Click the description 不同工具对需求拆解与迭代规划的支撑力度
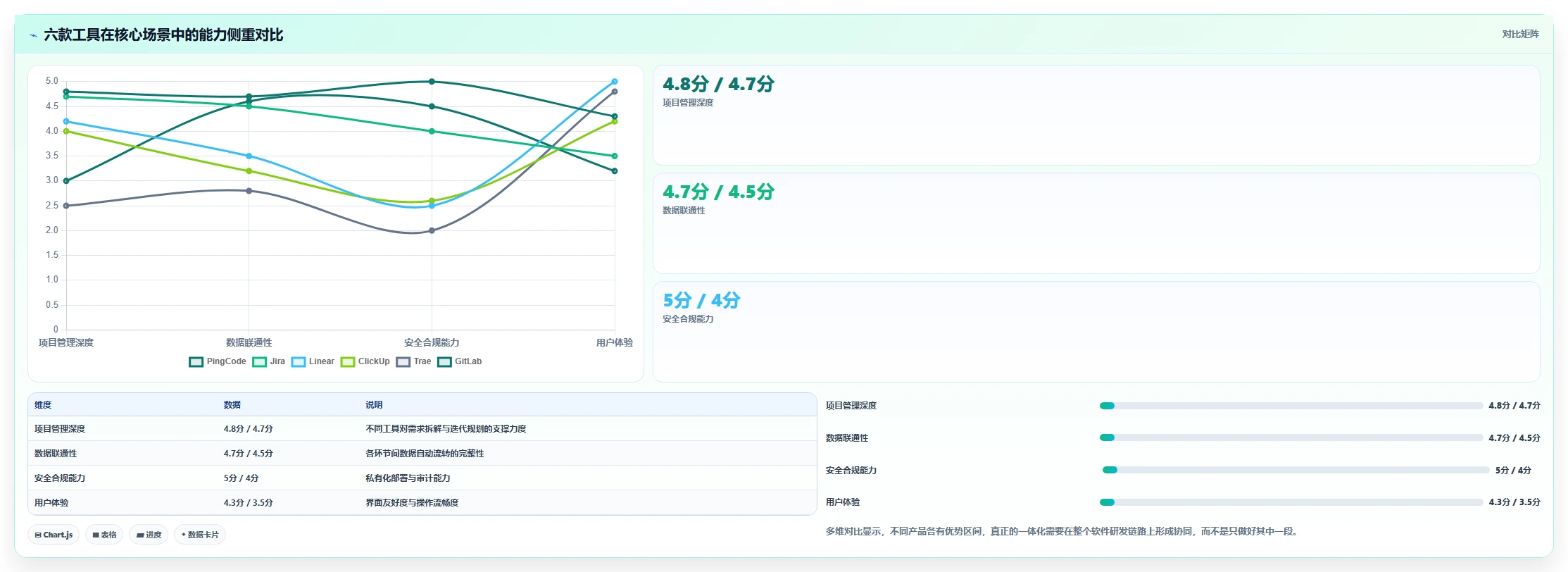 (x=446, y=429)
